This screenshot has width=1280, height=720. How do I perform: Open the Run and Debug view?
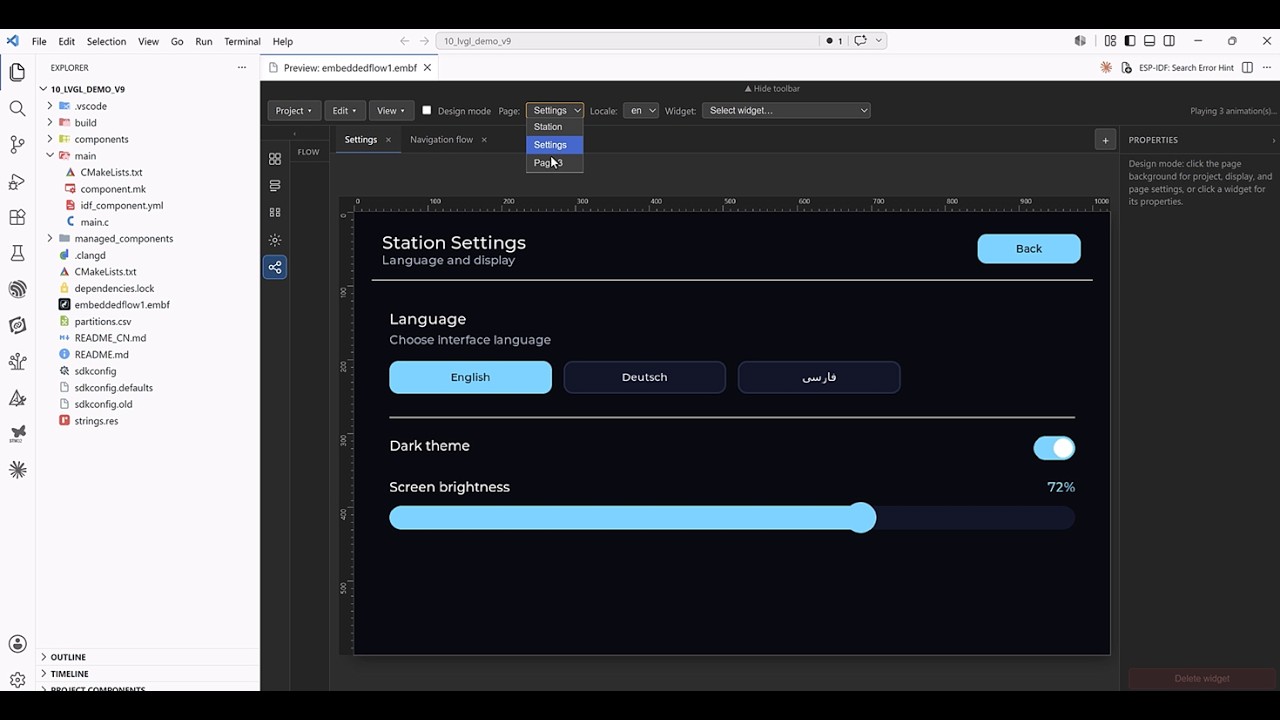[x=17, y=181]
